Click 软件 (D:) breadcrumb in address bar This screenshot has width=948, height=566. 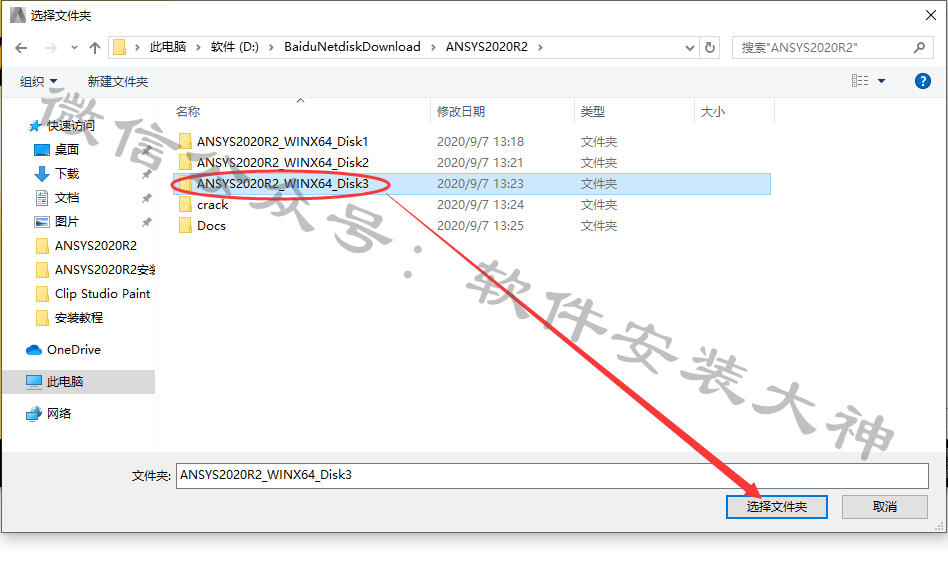click(235, 47)
